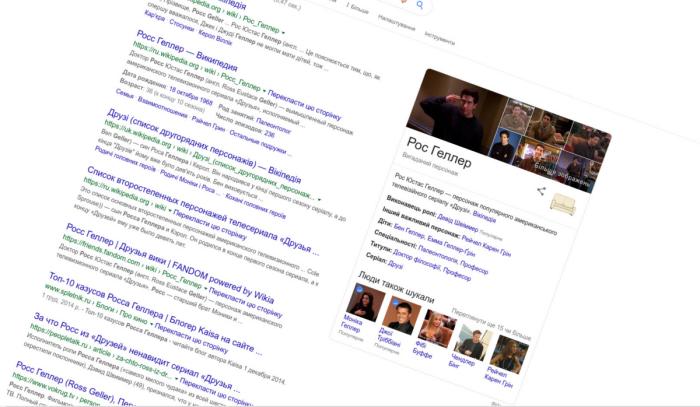Viewport: 700px width, 407px height.
Task: Click 'Перекласти цю сторінку' for Википедия result
Action: click(305, 106)
